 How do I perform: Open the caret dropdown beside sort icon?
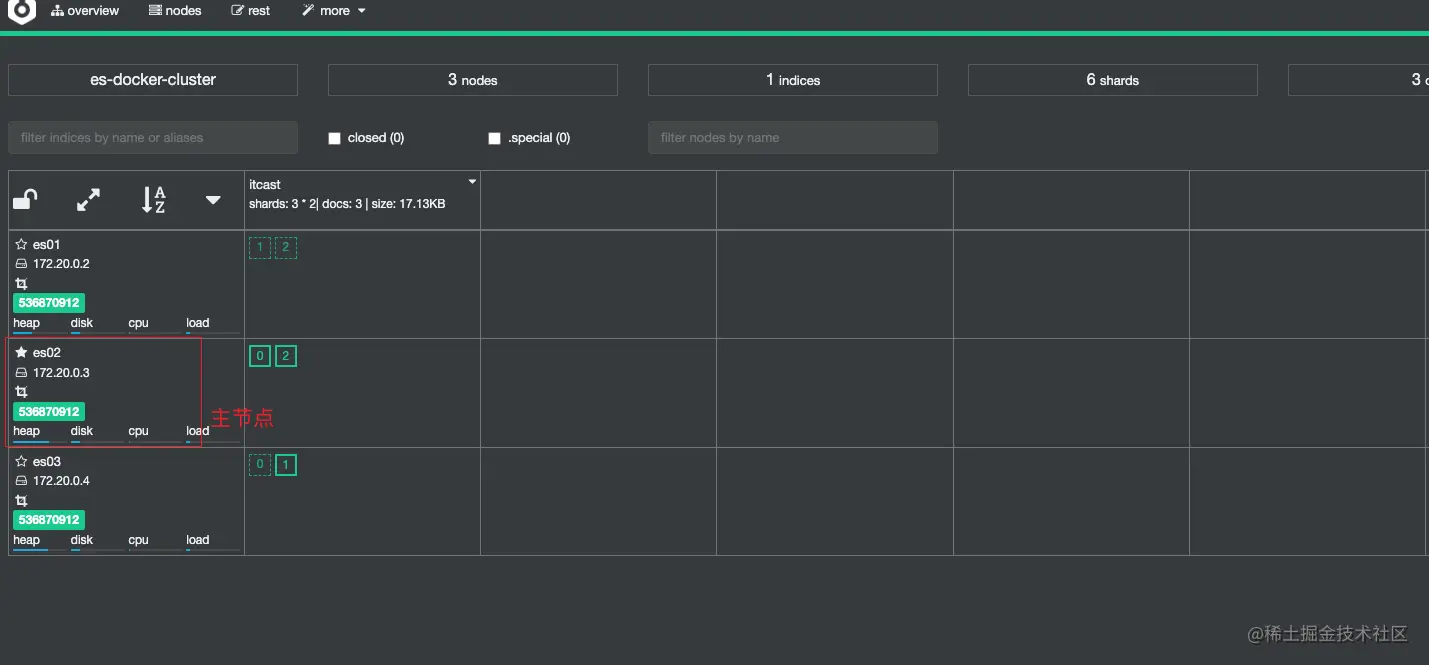click(x=213, y=200)
